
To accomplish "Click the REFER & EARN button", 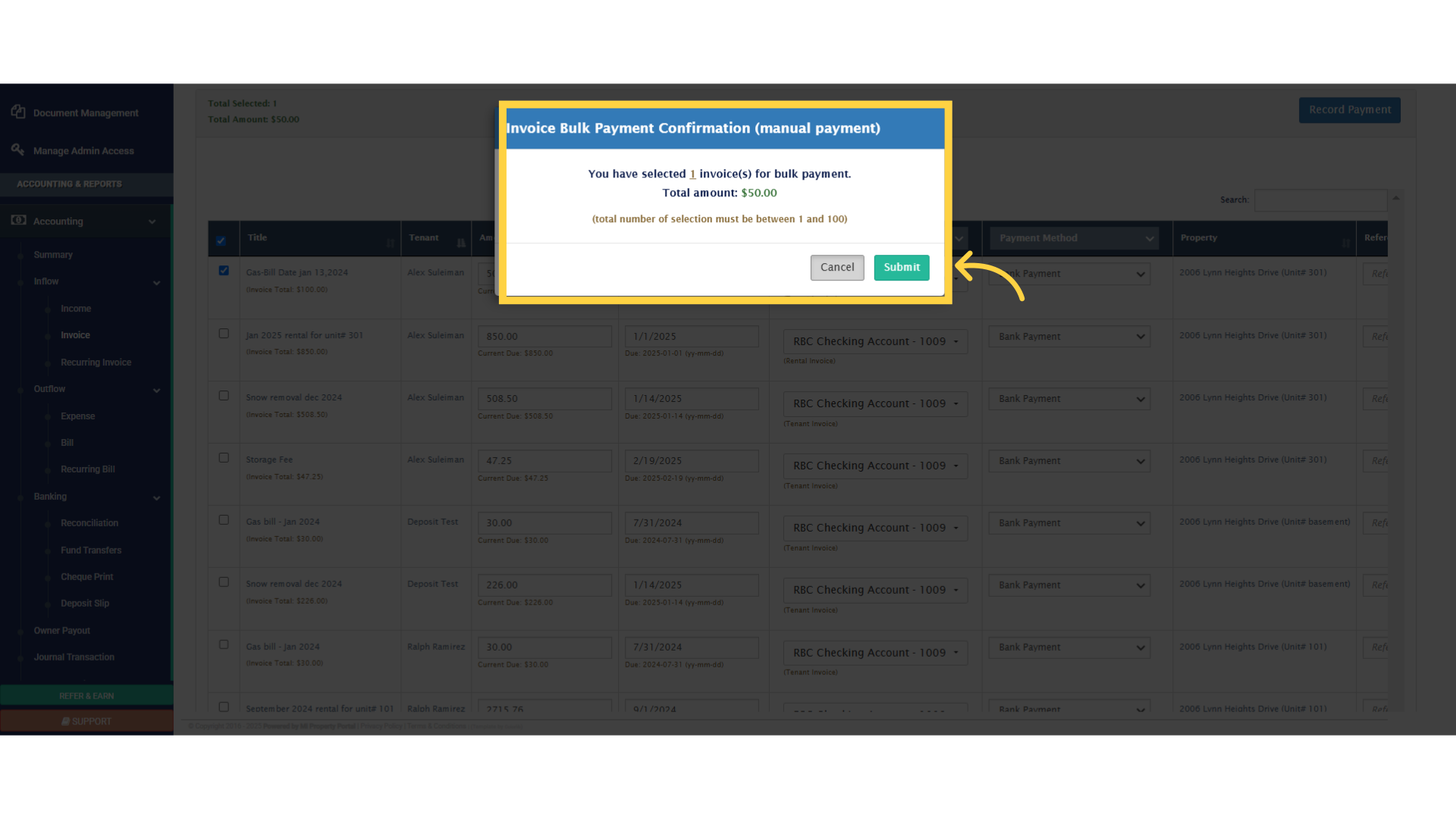I will (86, 695).
